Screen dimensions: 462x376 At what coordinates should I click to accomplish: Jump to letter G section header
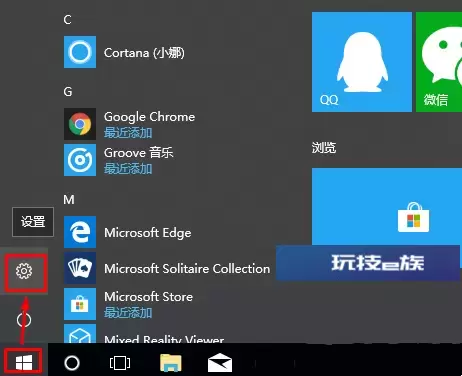(68, 91)
